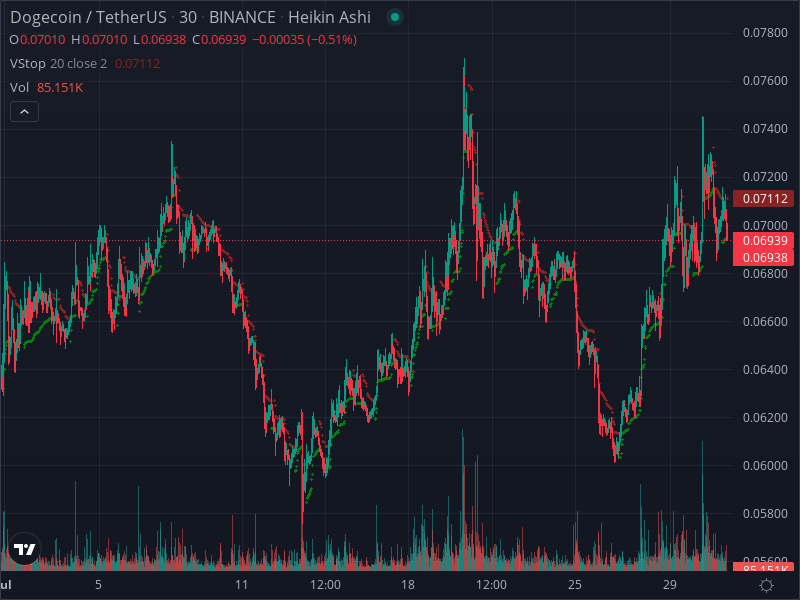Click the 0.06000 price scale label
This screenshot has height=600, width=800.
point(765,465)
